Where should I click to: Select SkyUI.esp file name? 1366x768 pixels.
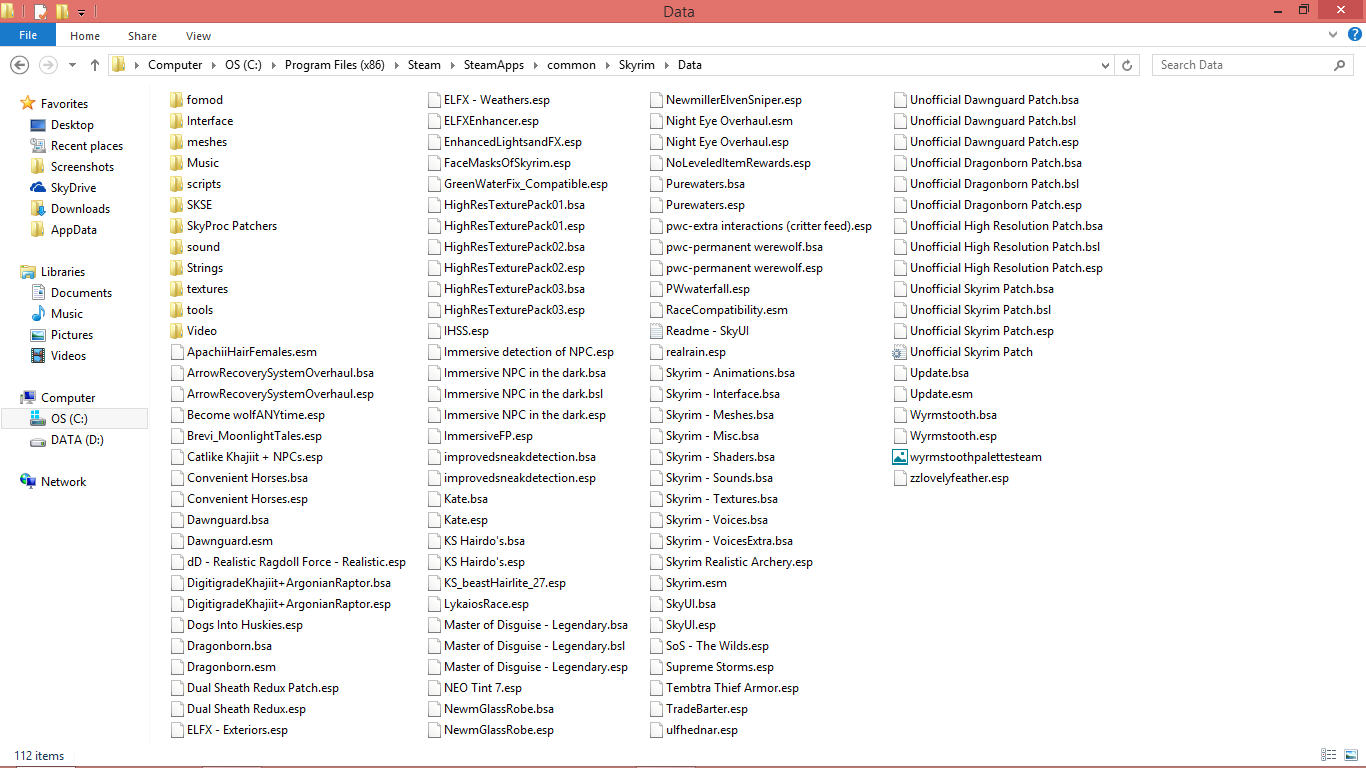[x=691, y=625]
